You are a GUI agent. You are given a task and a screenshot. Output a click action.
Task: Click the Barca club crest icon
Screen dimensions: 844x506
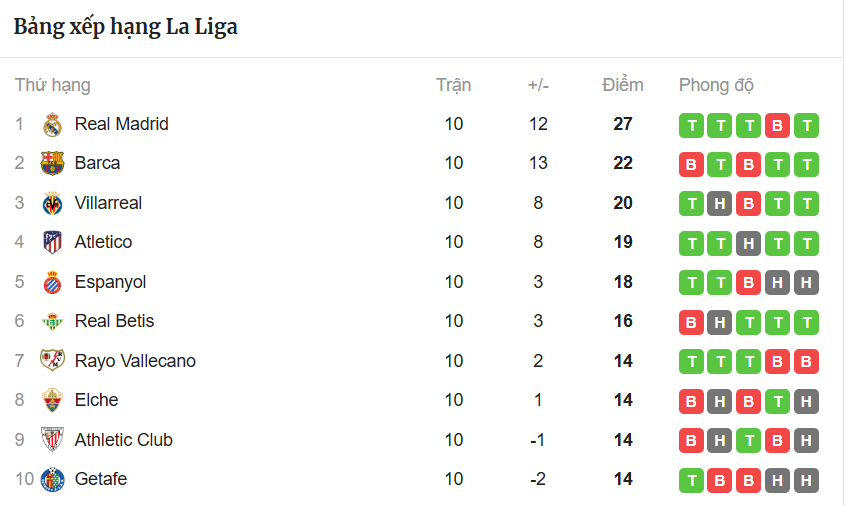point(52,164)
